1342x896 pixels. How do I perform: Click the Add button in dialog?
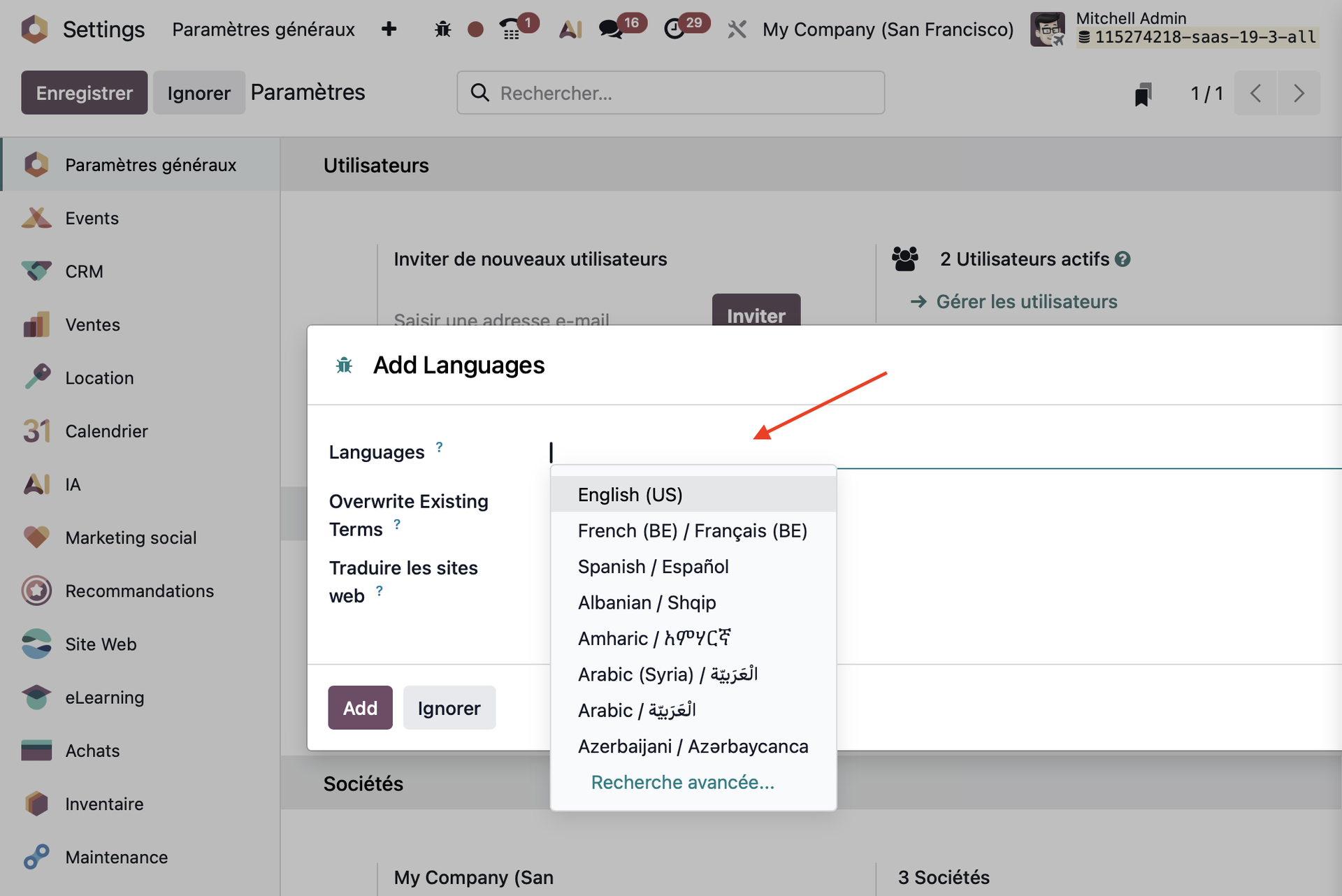[x=360, y=708]
